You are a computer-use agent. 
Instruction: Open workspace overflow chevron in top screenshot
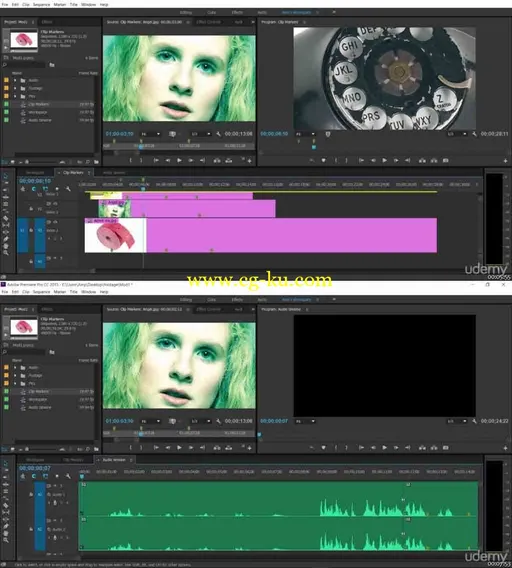coord(334,12)
